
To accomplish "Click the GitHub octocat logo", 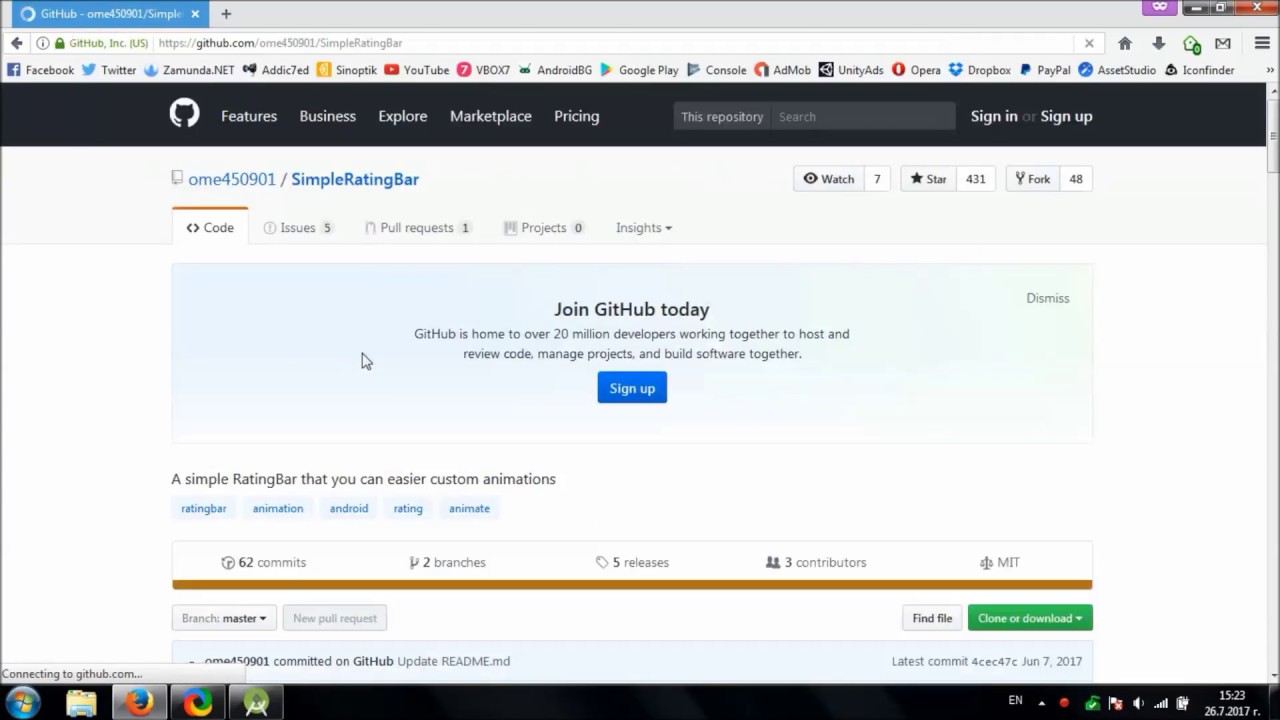I will tap(184, 115).
